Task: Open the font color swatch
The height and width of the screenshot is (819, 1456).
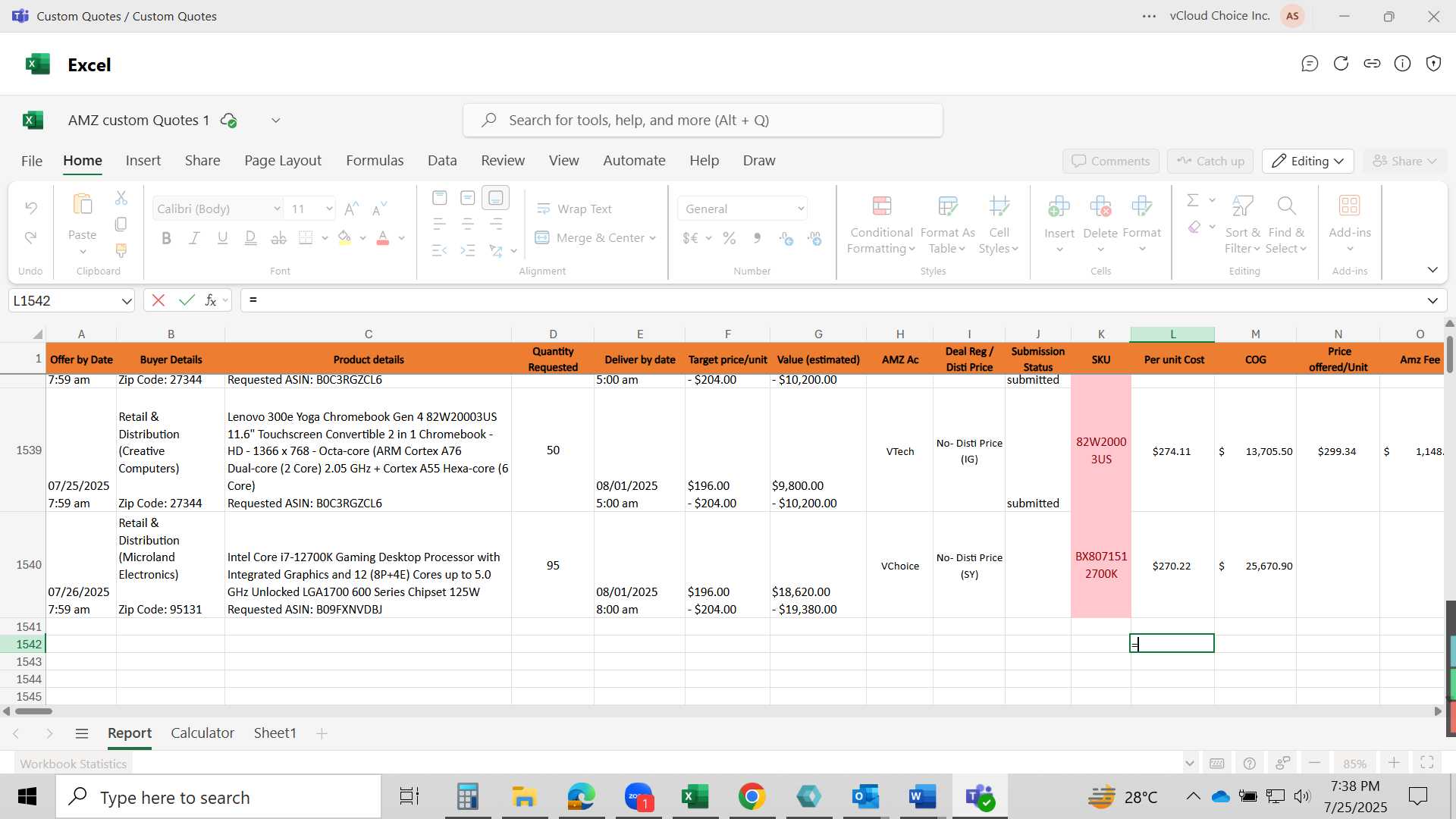Action: 383,238
